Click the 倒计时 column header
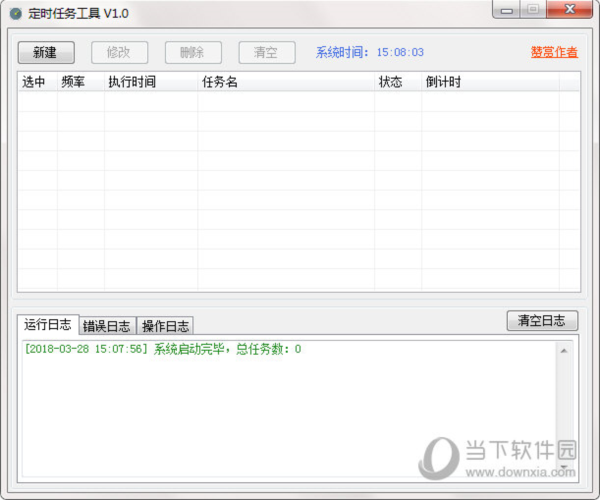Viewport: 600px width, 500px height. (x=490, y=81)
